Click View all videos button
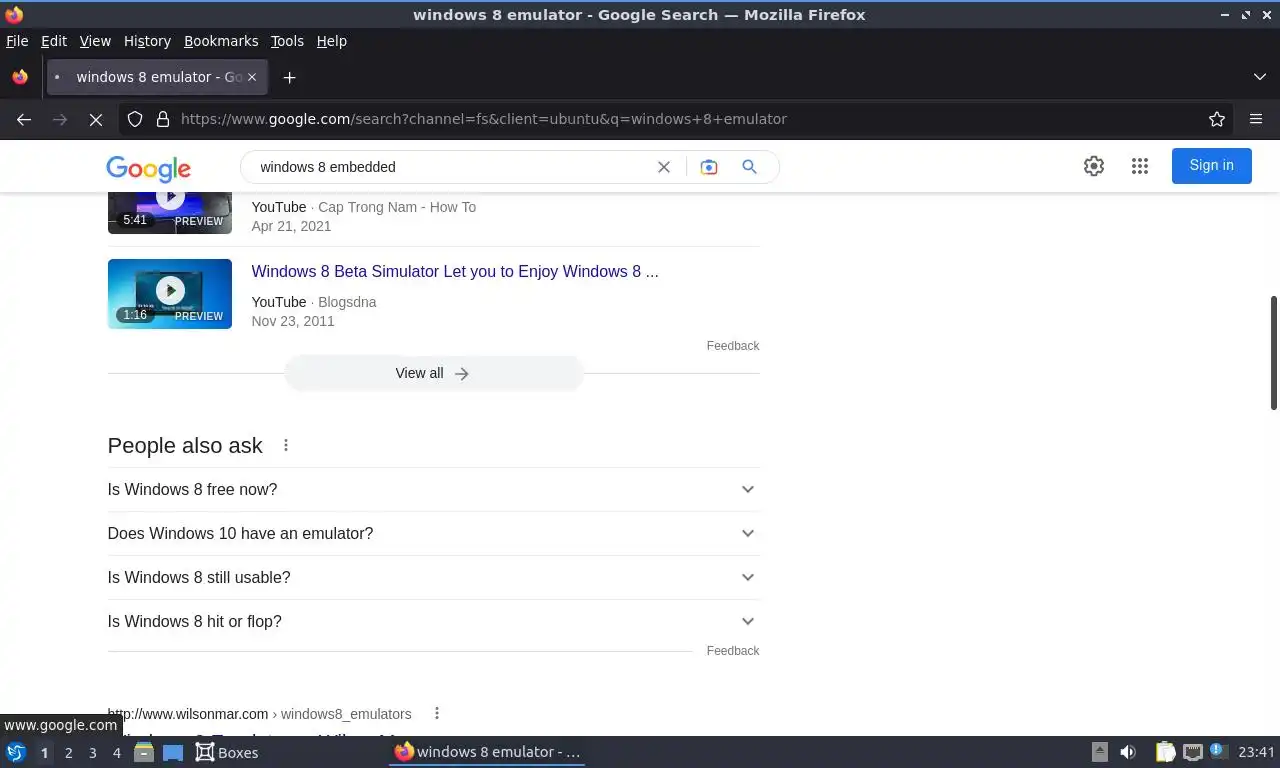This screenshot has height=768, width=1280. [x=433, y=373]
